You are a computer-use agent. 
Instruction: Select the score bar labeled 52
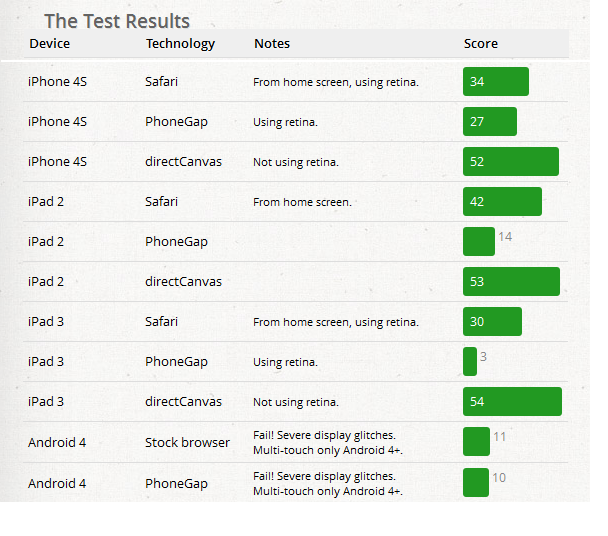tap(510, 162)
